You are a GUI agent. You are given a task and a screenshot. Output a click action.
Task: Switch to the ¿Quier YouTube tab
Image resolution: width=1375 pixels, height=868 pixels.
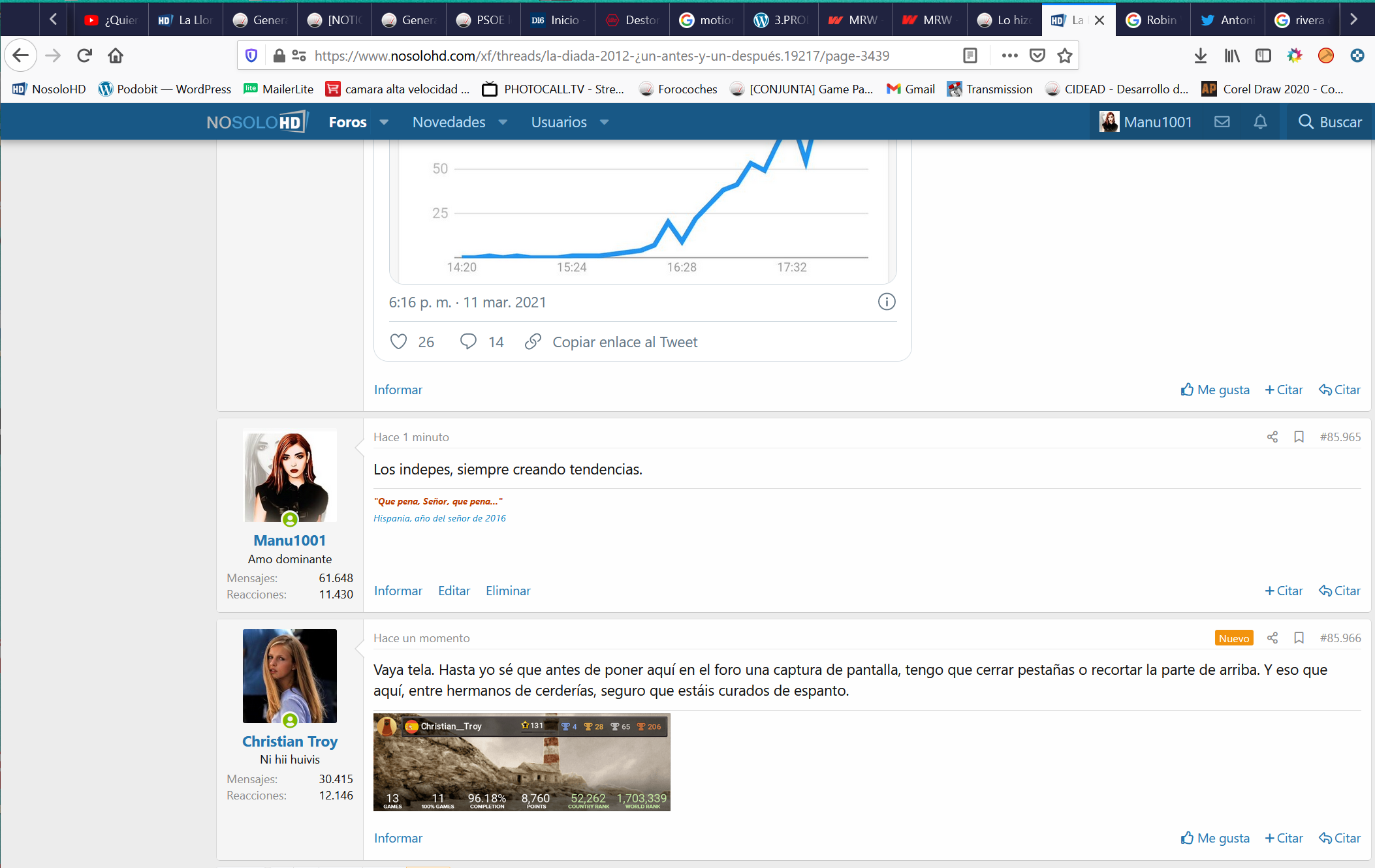(111, 20)
